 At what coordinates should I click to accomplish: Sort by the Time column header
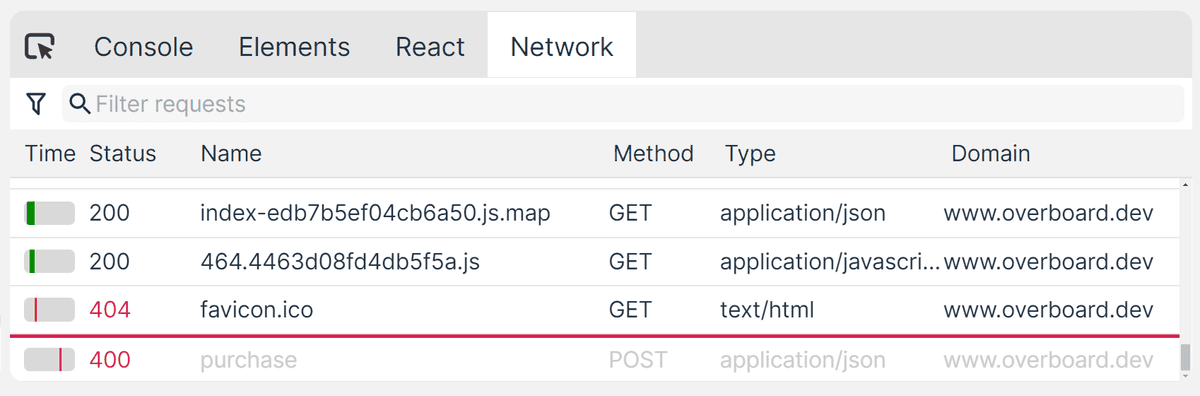tap(50, 153)
